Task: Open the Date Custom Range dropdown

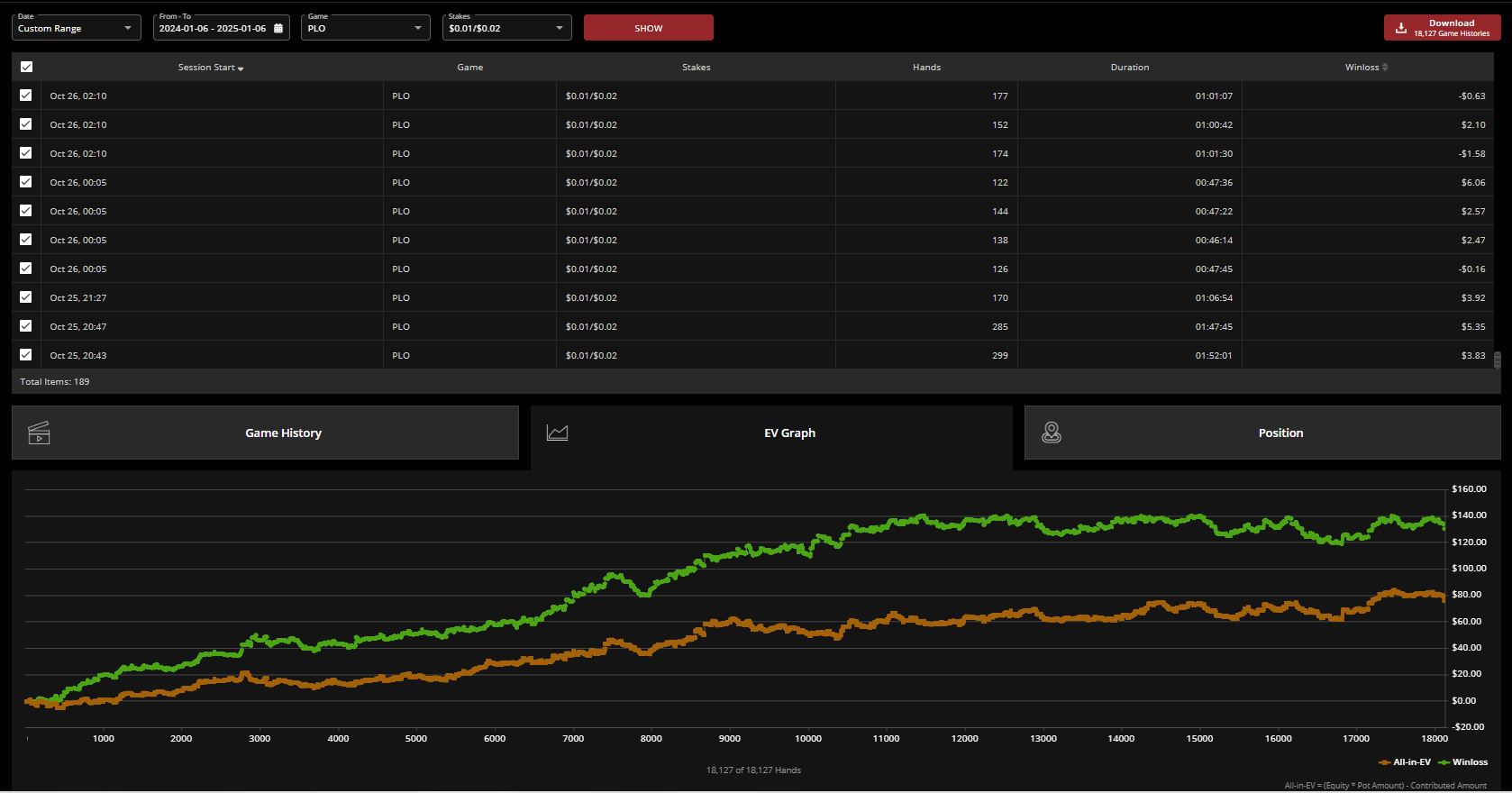Action: point(77,28)
